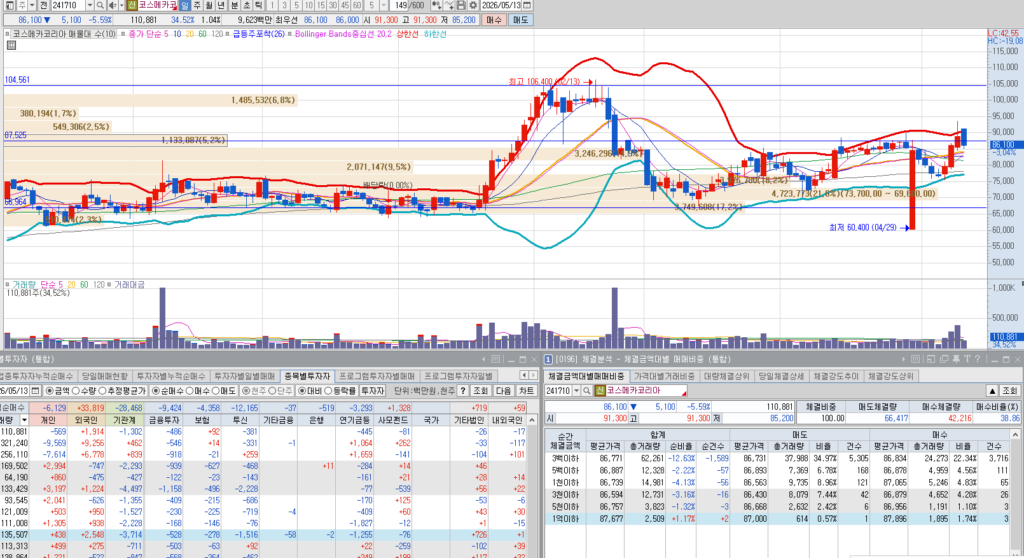The height and width of the screenshot is (558, 1024).
Task: Open calendar next to 2026/05/13 date
Action: [527, 5]
